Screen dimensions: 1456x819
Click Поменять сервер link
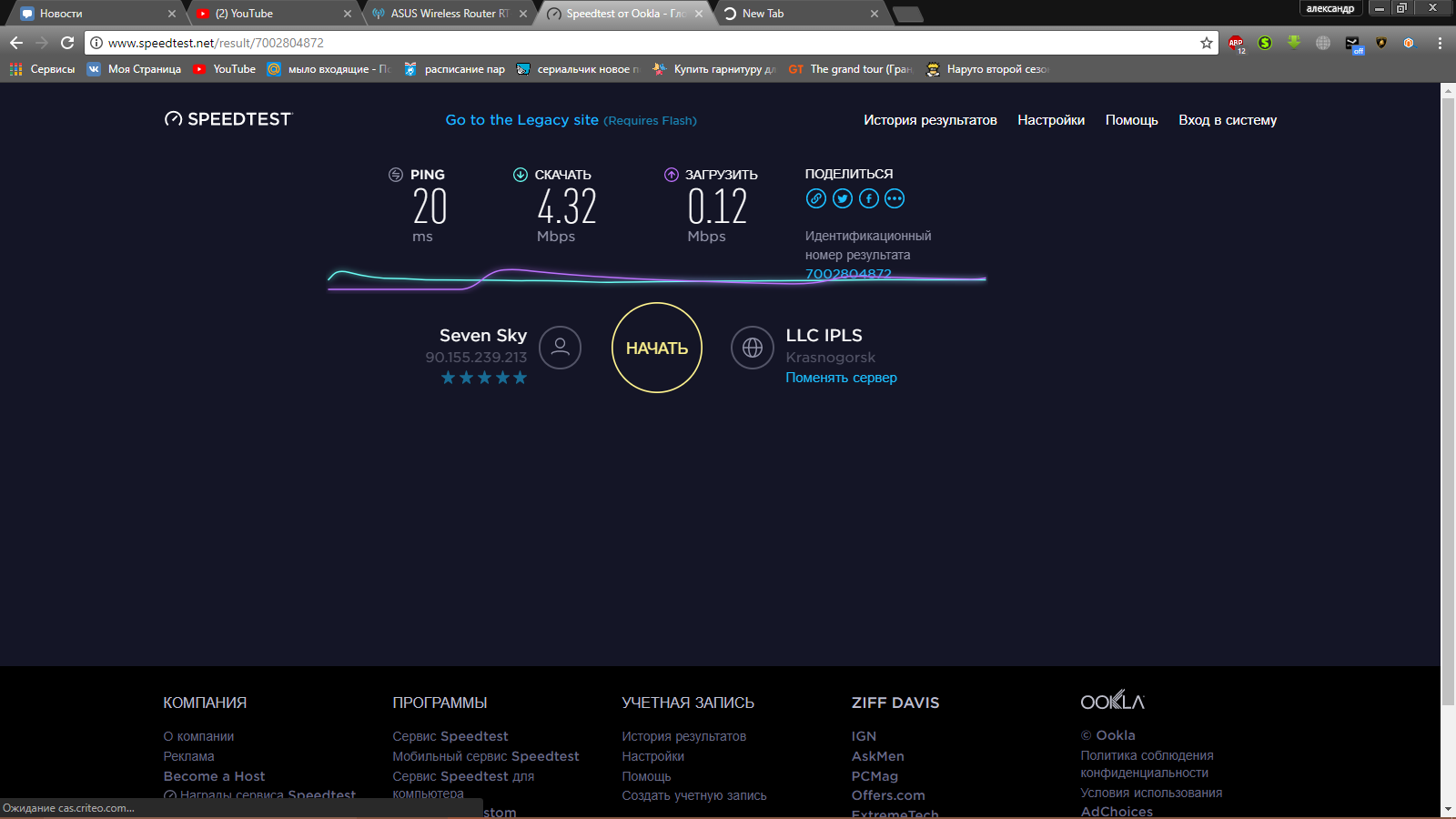(841, 378)
